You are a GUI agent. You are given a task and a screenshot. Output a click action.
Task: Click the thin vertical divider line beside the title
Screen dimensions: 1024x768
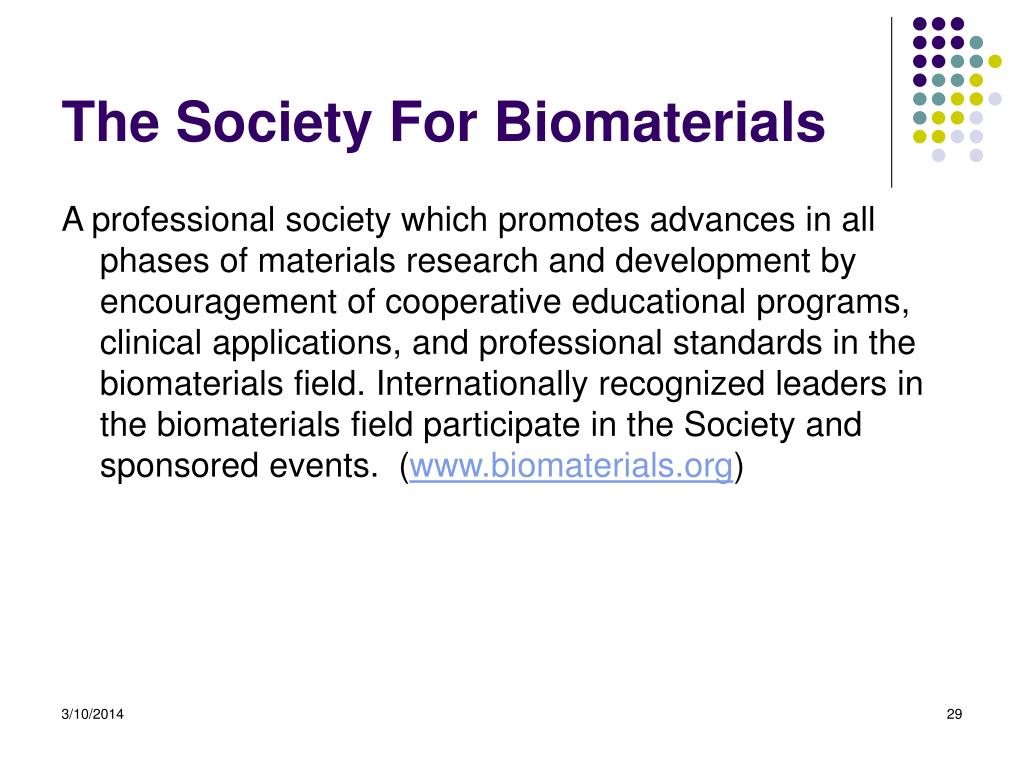pos(891,103)
